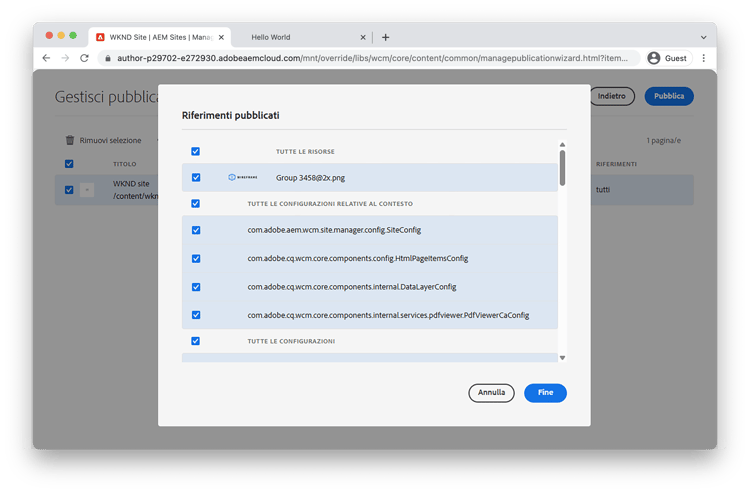Click the WKND site title text
Screen dimensions: 750x493
(x=131, y=184)
